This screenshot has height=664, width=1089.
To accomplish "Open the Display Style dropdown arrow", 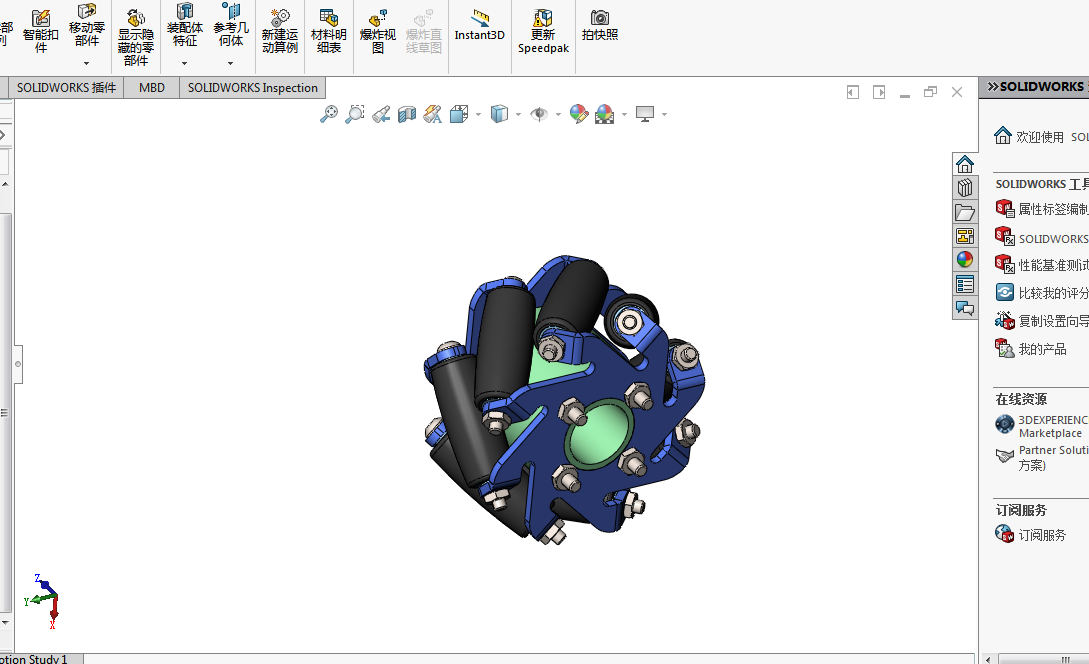I will 519,115.
